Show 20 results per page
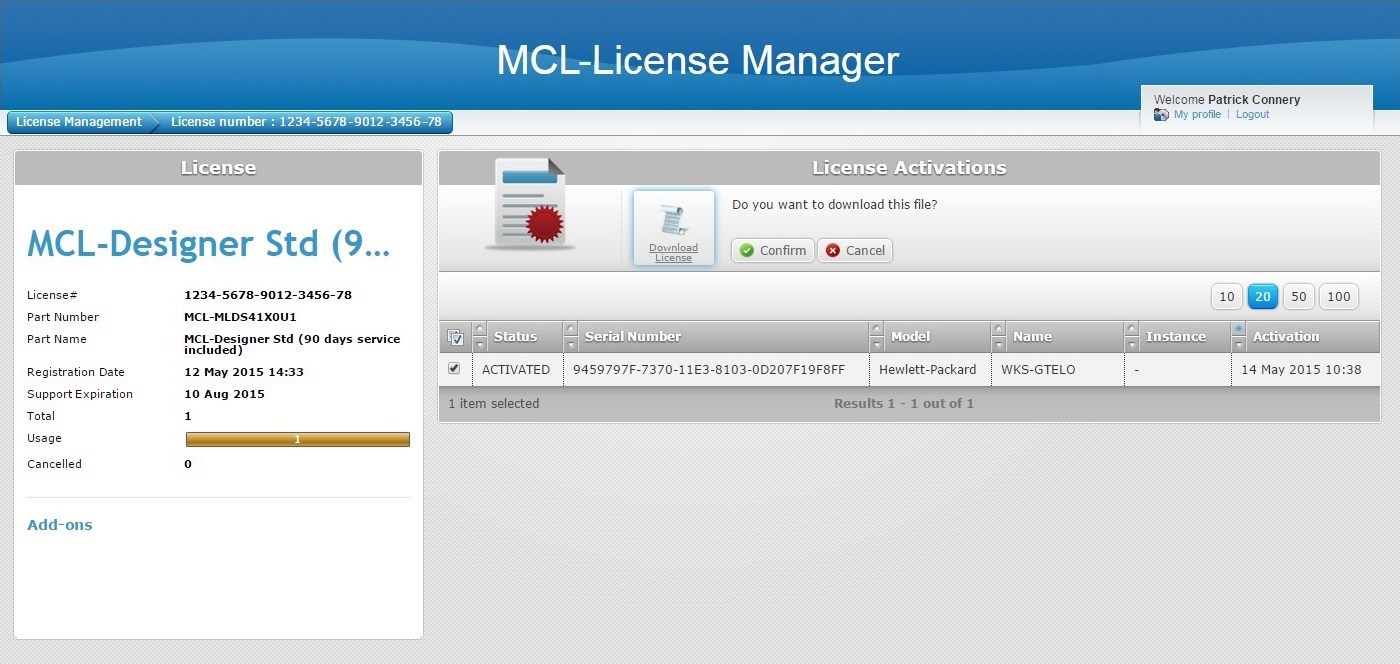This screenshot has height=664, width=1400. (x=1263, y=296)
